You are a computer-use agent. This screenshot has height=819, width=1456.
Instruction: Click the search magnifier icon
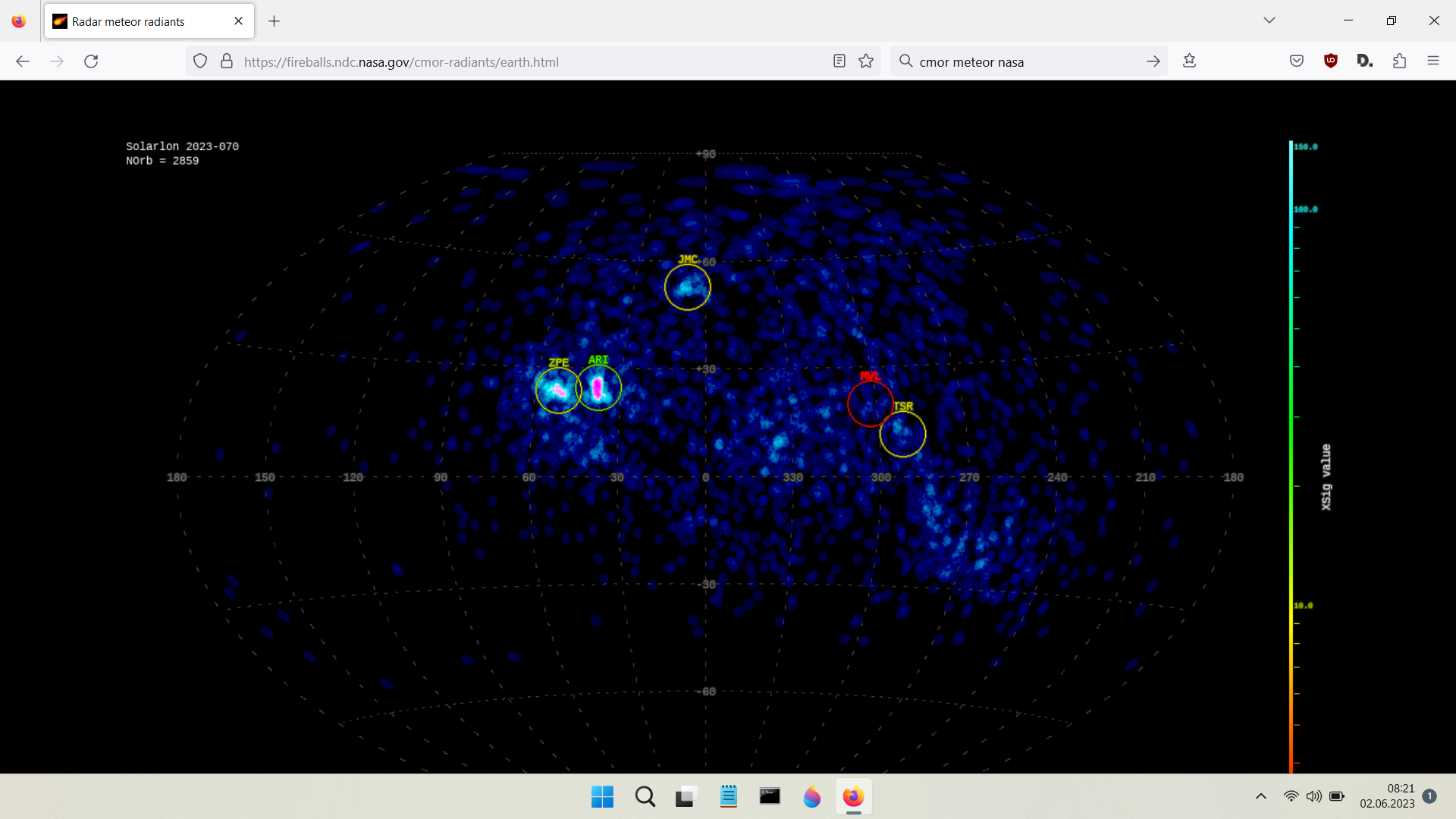905,61
